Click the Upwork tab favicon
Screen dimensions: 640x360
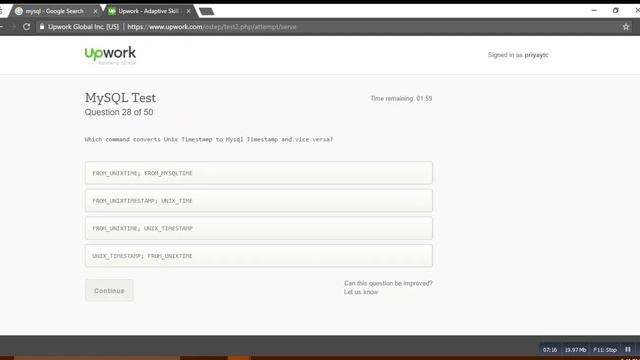click(112, 11)
